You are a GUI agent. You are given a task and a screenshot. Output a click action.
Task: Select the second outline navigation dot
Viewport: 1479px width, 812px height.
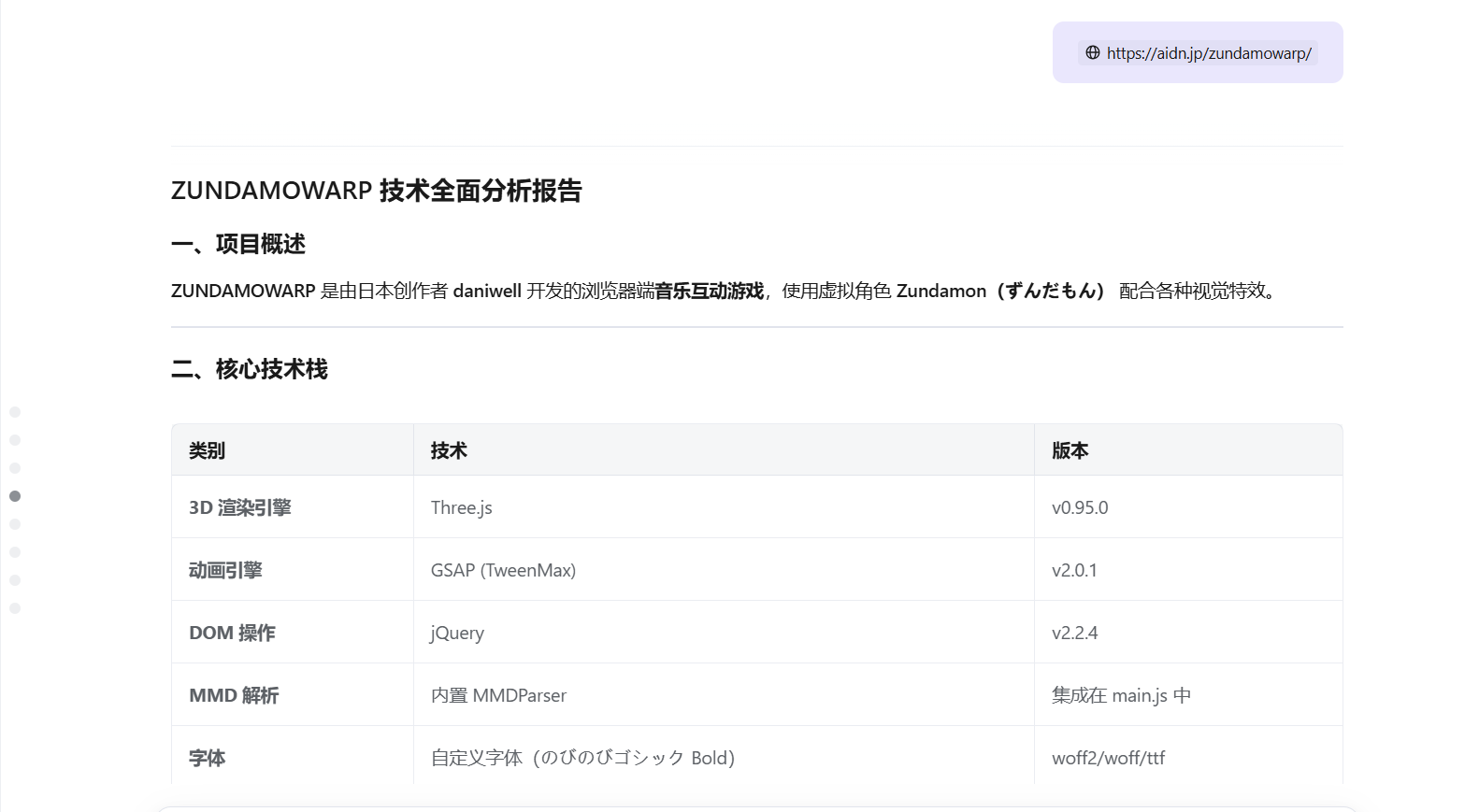click(15, 440)
